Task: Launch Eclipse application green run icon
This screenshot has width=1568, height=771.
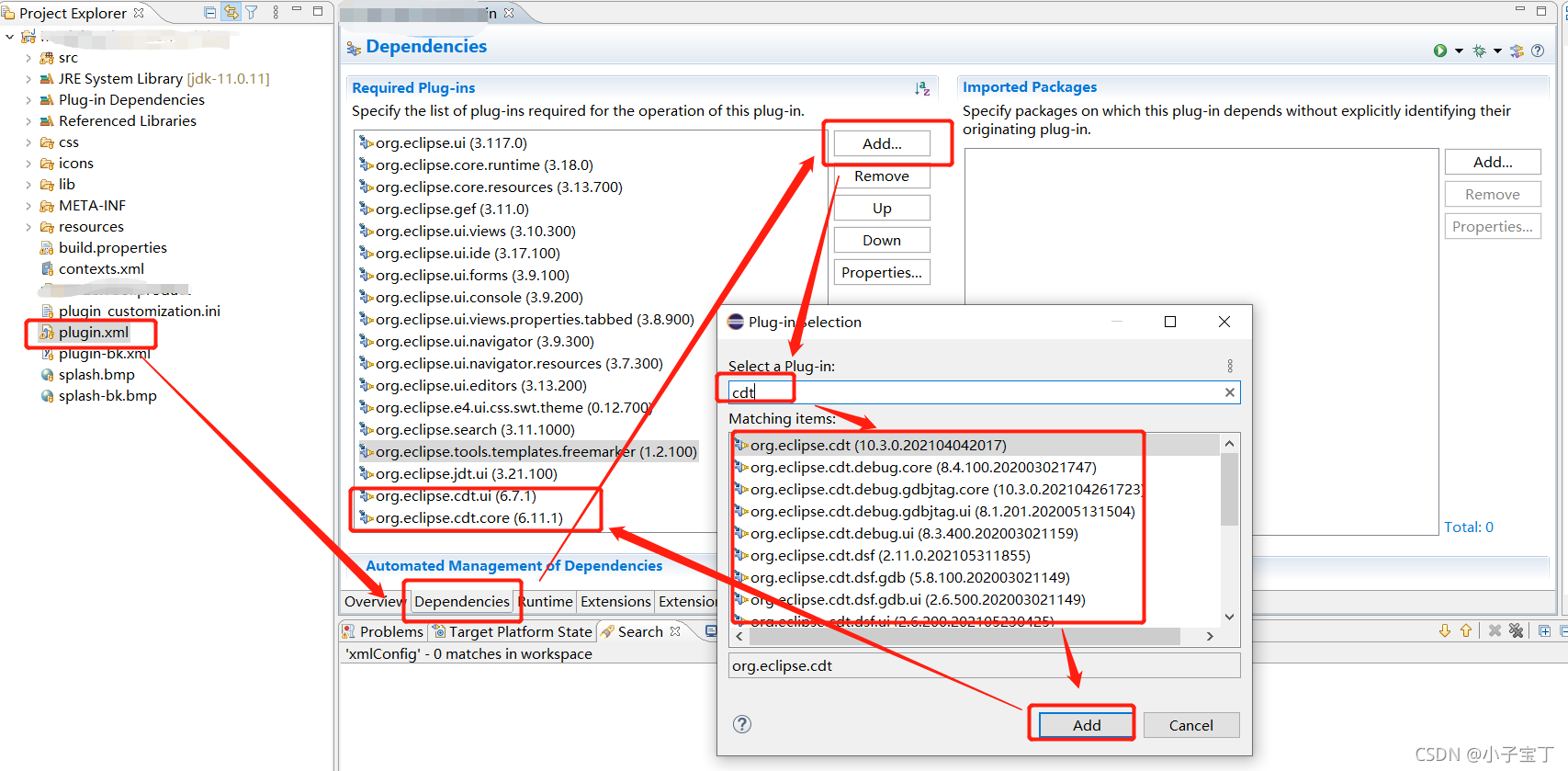Action: [1440, 51]
